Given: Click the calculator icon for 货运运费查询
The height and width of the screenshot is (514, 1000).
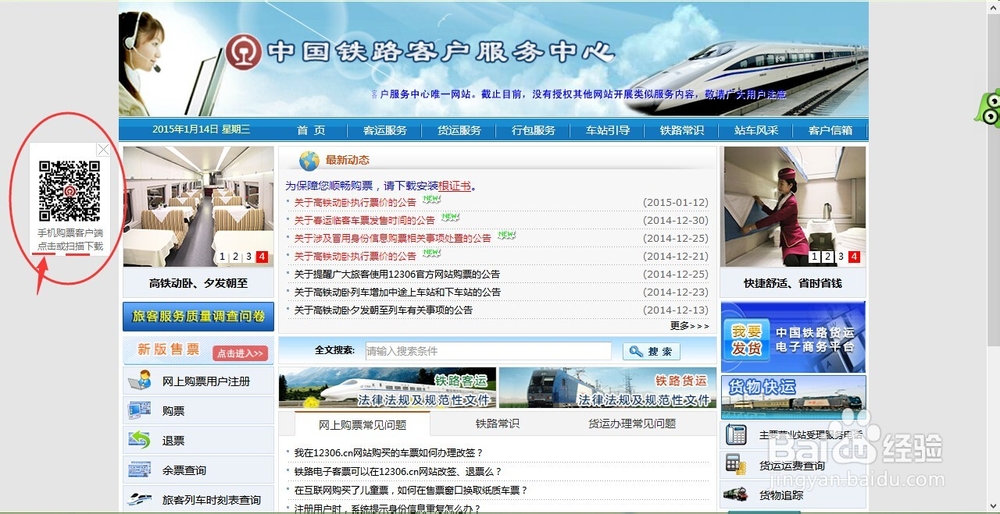Looking at the screenshot, I should pyautogui.click(x=736, y=464).
